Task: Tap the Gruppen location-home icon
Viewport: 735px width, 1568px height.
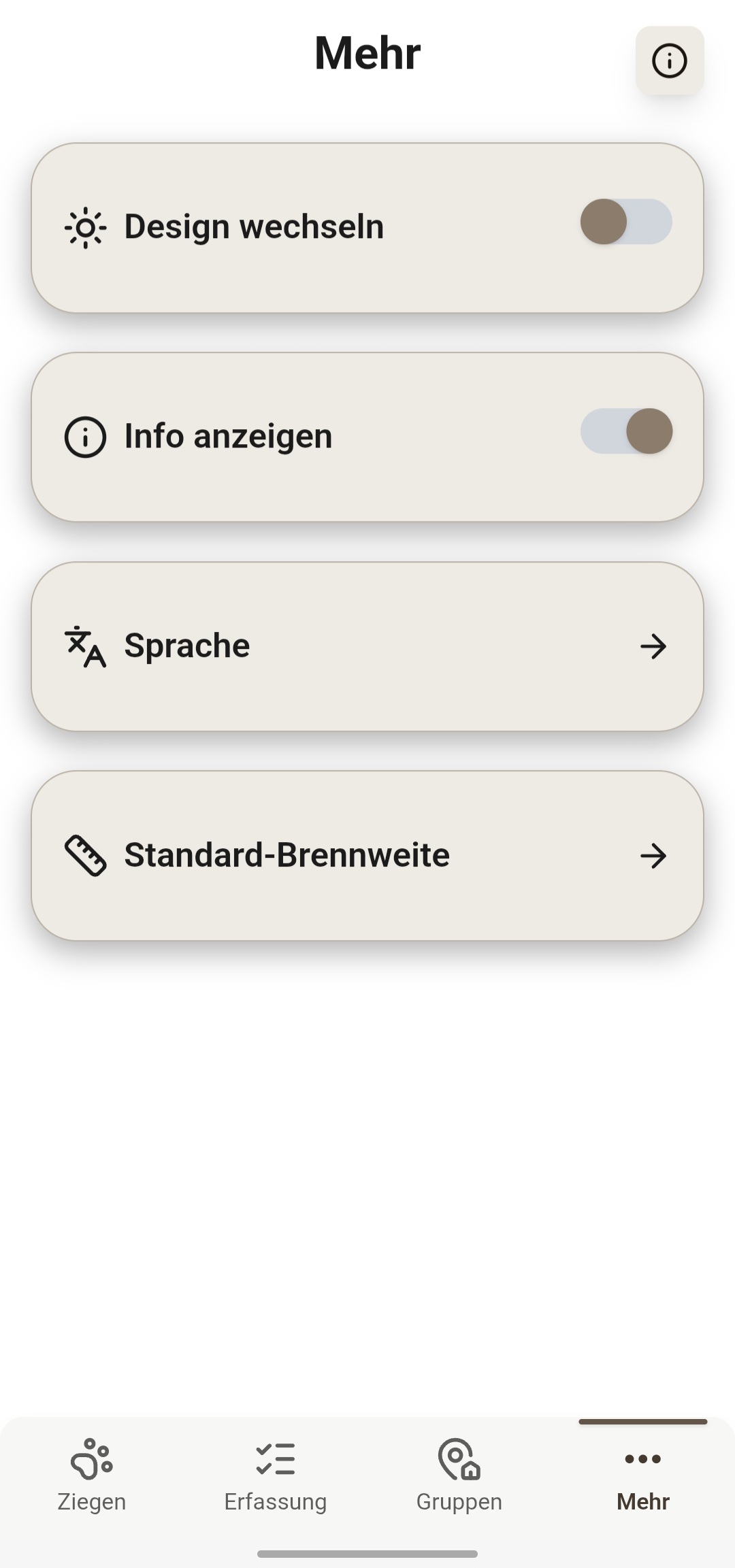Action: coord(459,1458)
